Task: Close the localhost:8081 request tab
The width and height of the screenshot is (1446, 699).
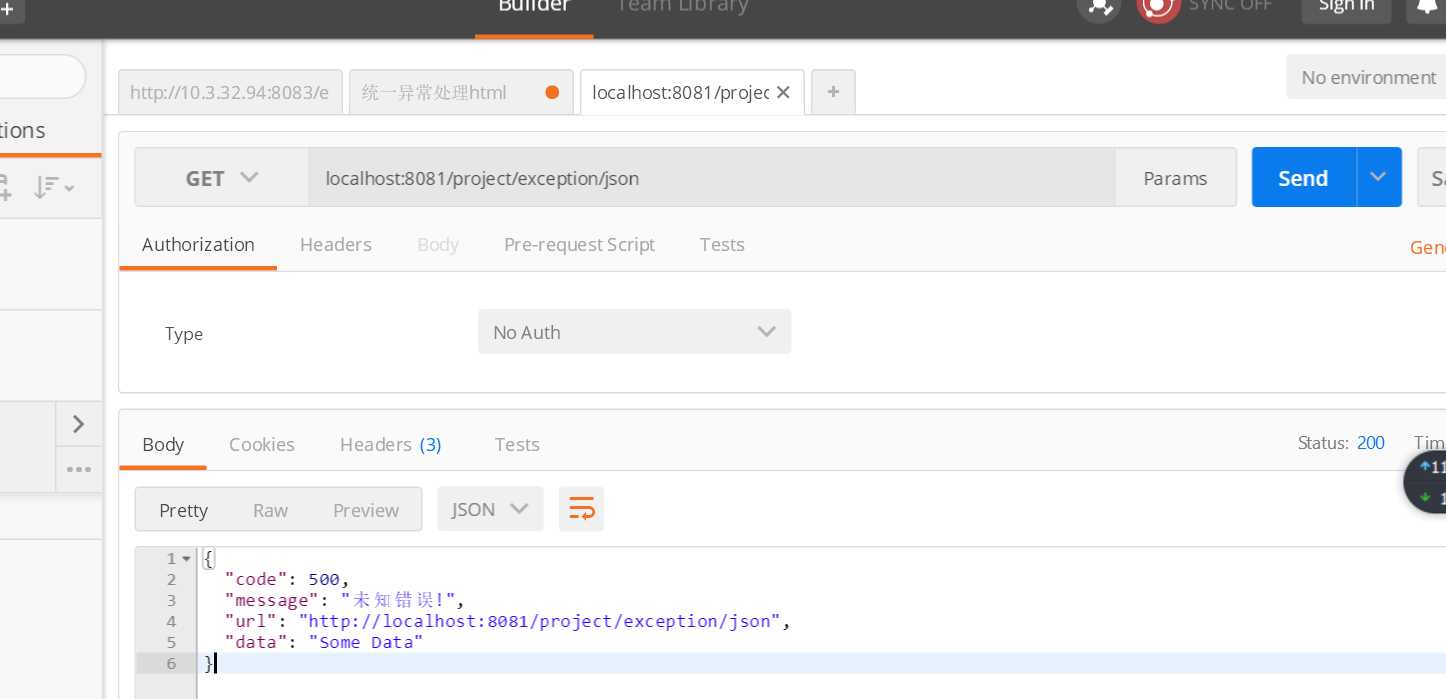Action: 783,92
